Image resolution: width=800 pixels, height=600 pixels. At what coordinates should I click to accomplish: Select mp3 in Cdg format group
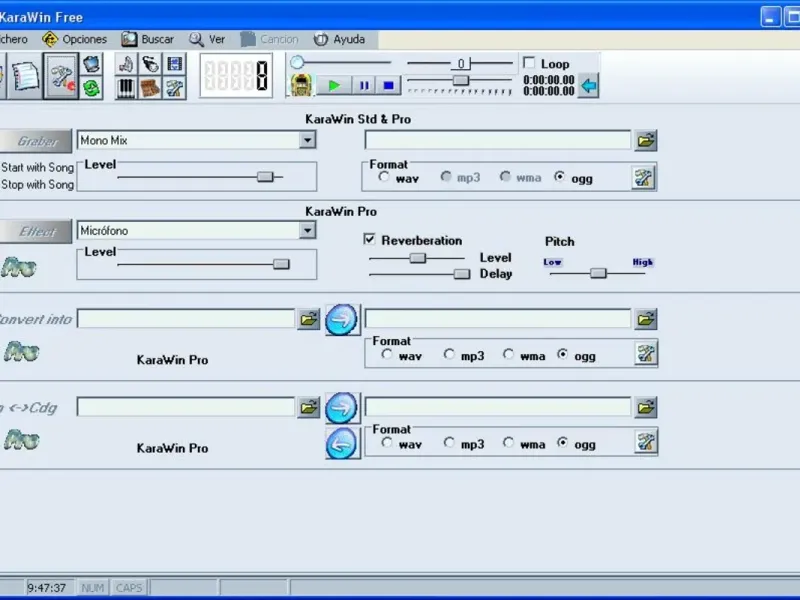click(x=449, y=442)
